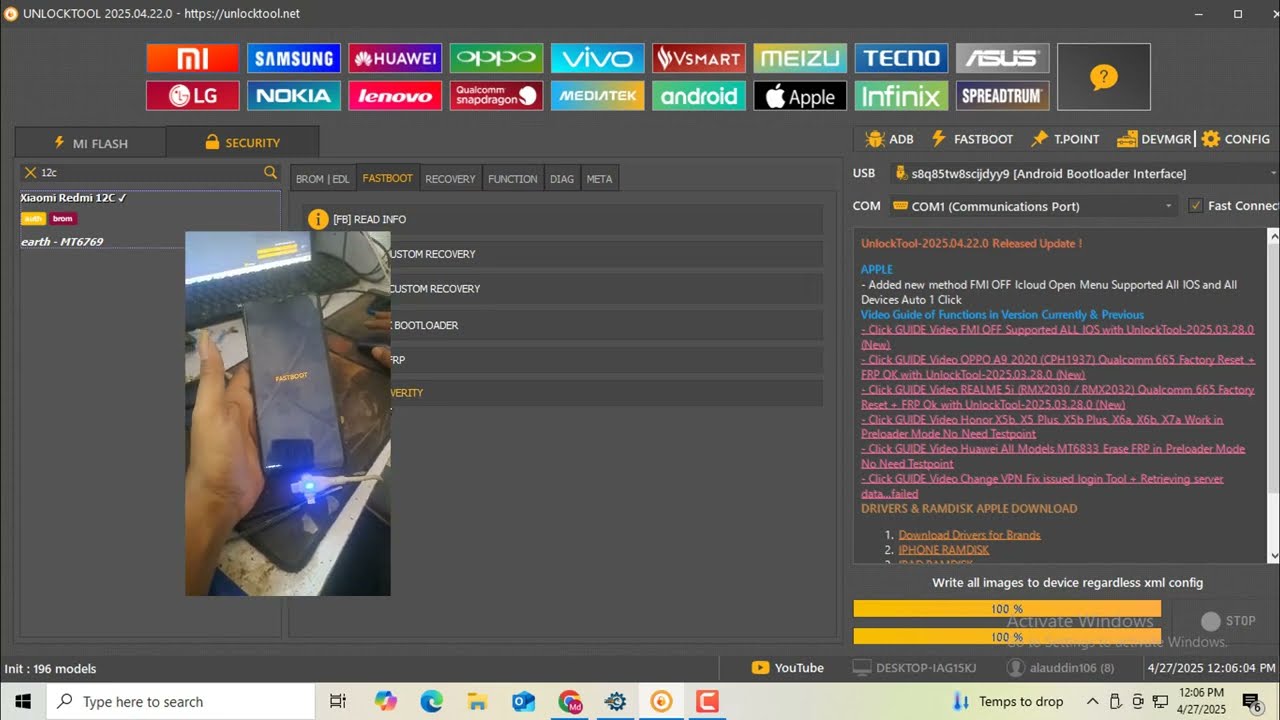Choose the Nokia brand logo
Screen dimensions: 1280x720
294,96
